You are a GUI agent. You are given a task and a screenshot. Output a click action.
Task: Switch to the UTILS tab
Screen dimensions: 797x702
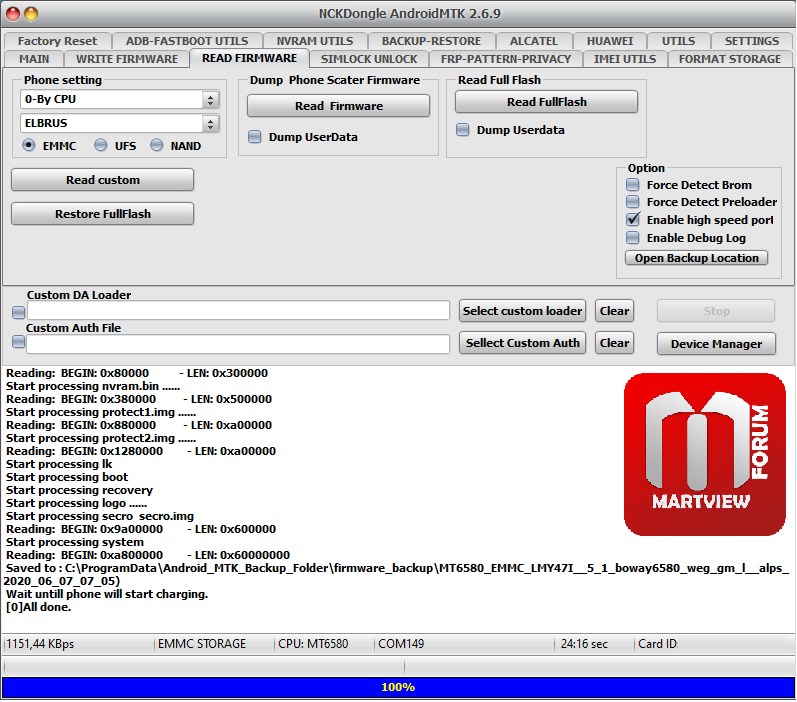678,41
